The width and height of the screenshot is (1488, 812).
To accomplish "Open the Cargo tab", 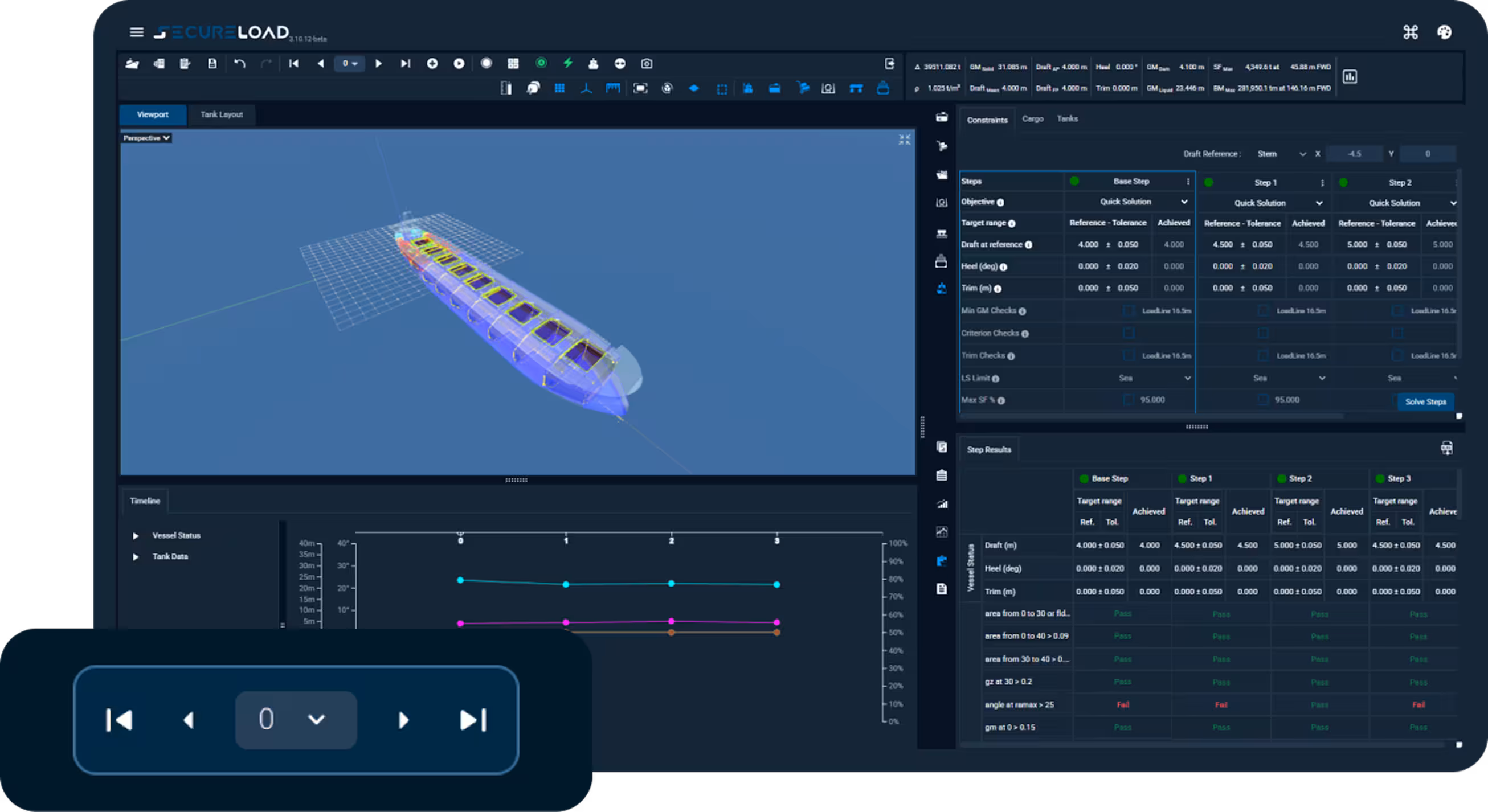I will click(1032, 118).
